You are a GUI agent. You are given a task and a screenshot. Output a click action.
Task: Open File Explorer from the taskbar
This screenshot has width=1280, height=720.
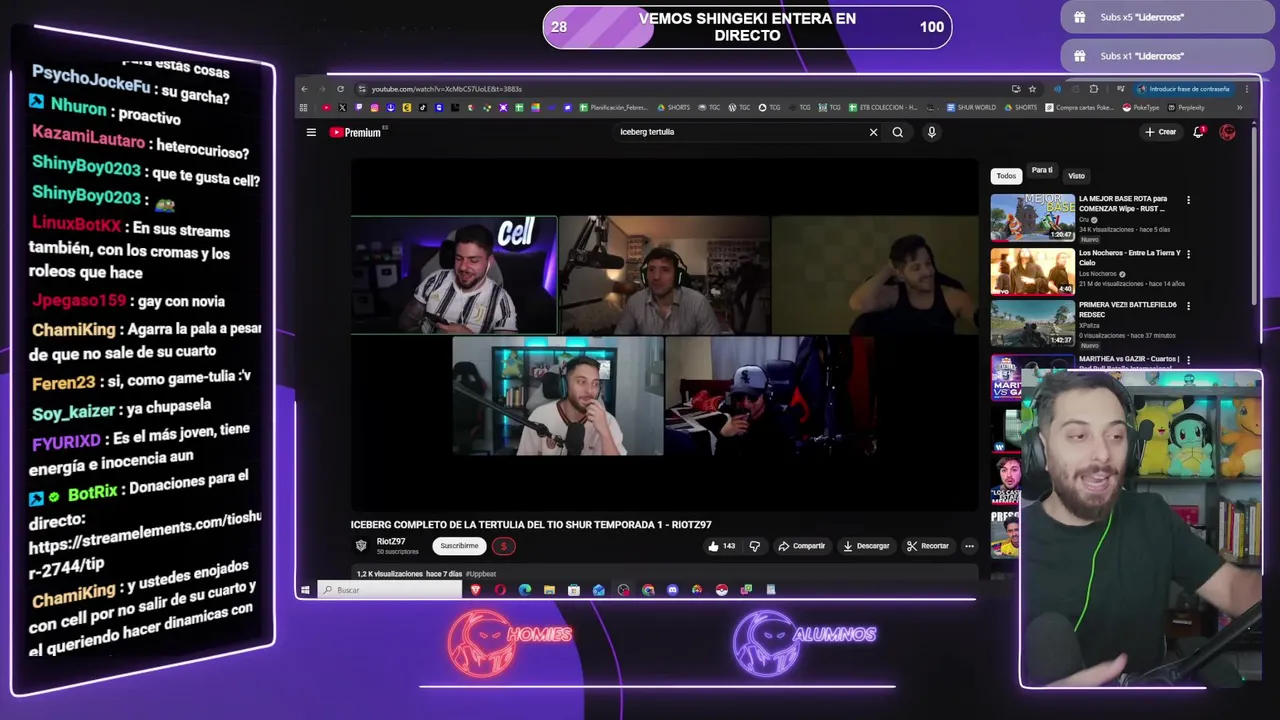549,590
